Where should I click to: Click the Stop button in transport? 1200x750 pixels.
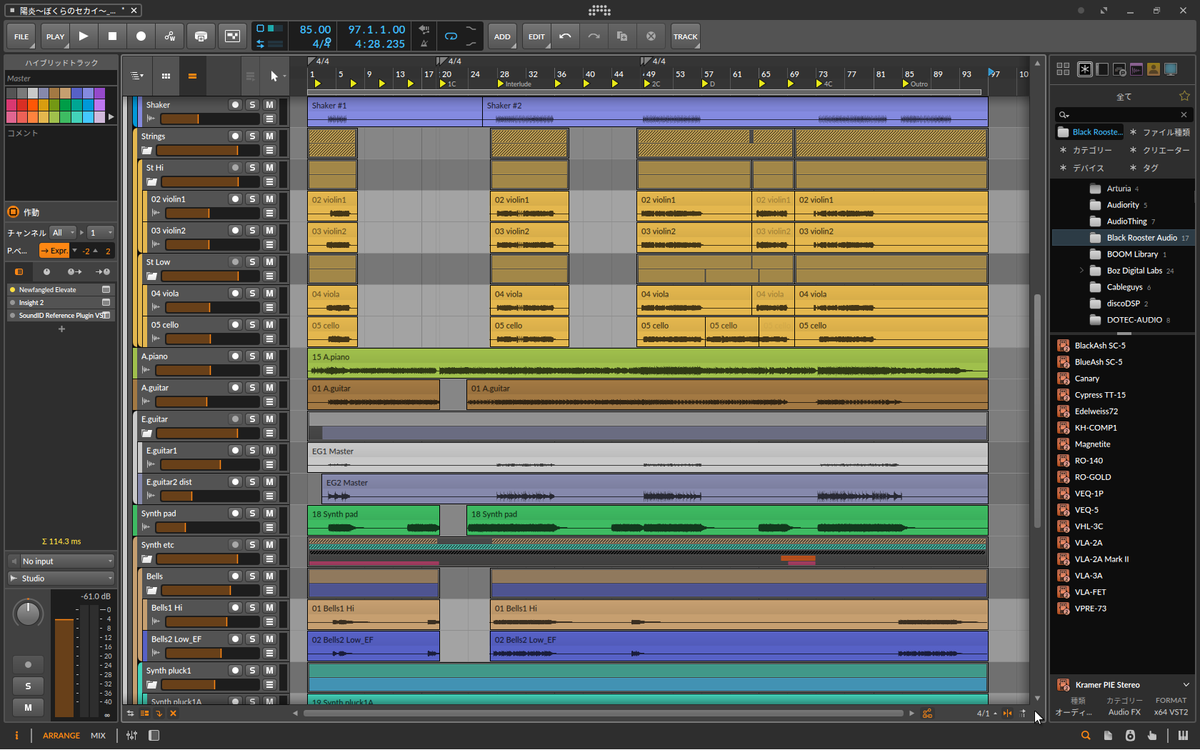[x=112, y=36]
